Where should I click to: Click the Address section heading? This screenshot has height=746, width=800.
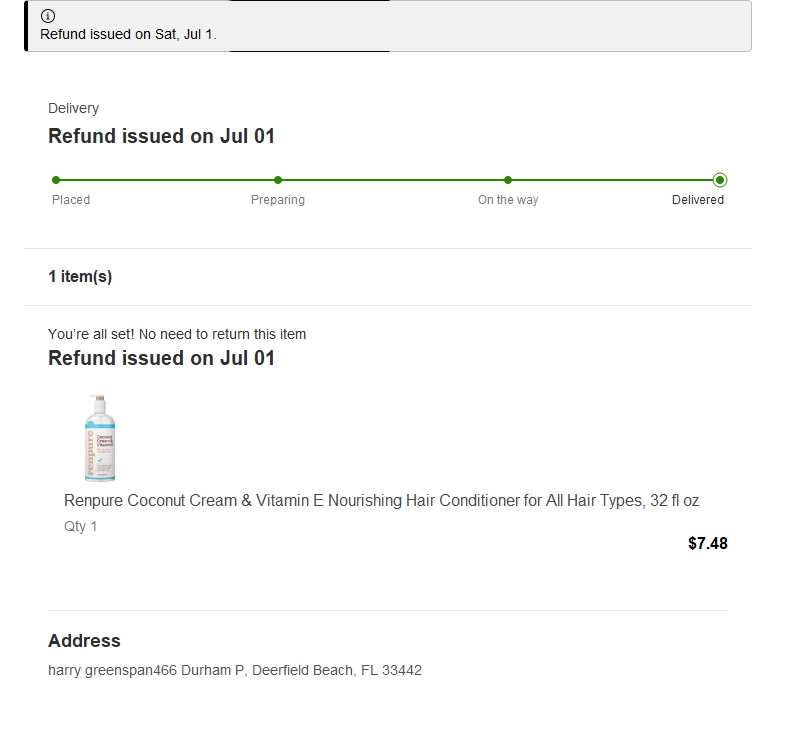(84, 641)
